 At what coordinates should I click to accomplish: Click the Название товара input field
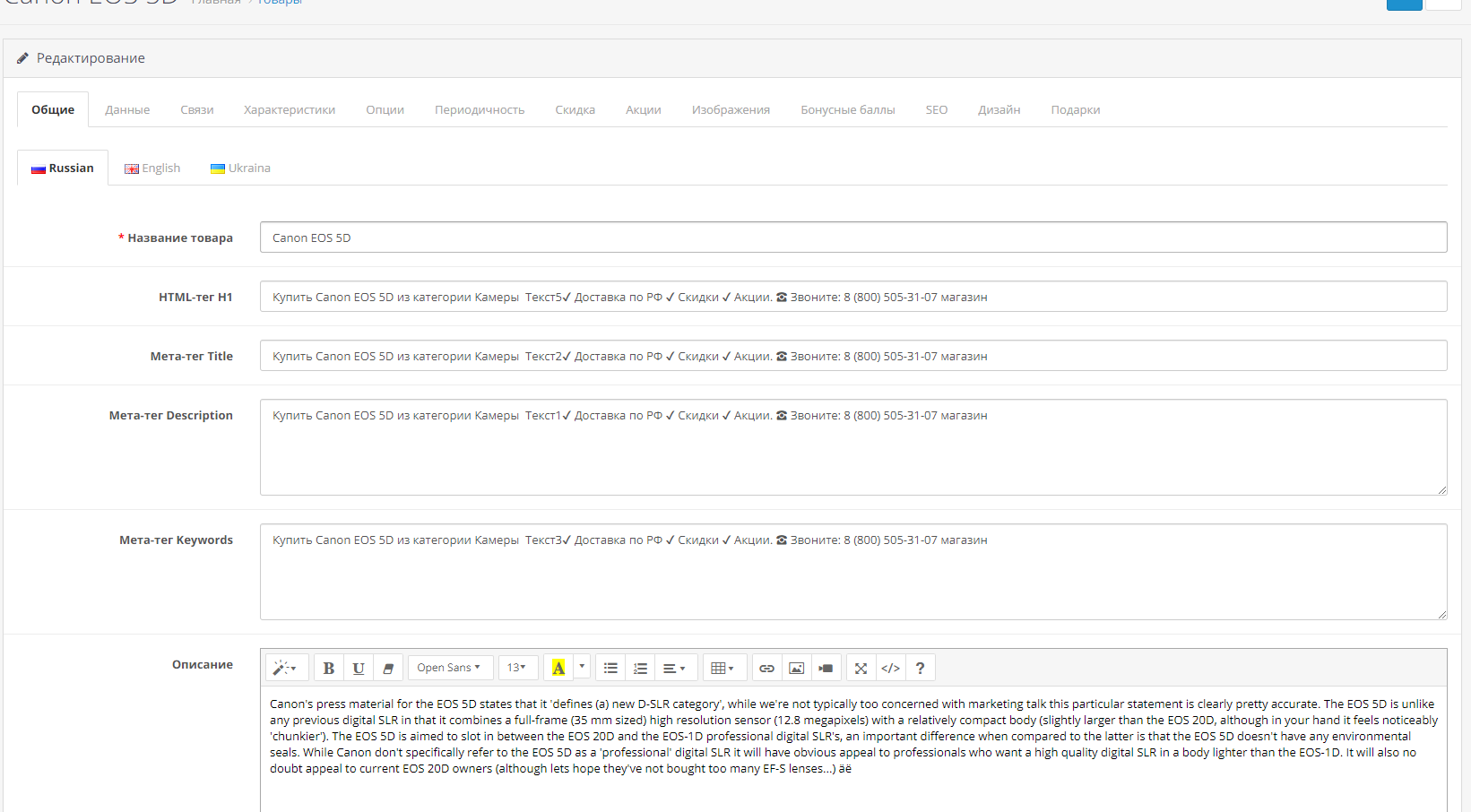pyautogui.click(x=852, y=238)
